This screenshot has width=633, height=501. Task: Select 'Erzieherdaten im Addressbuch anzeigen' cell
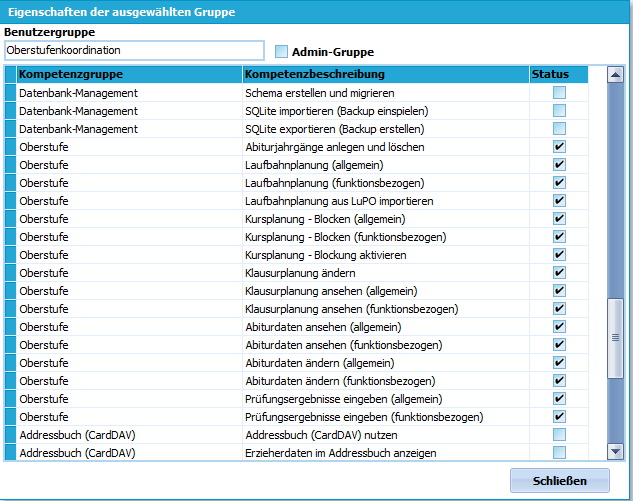386,453
